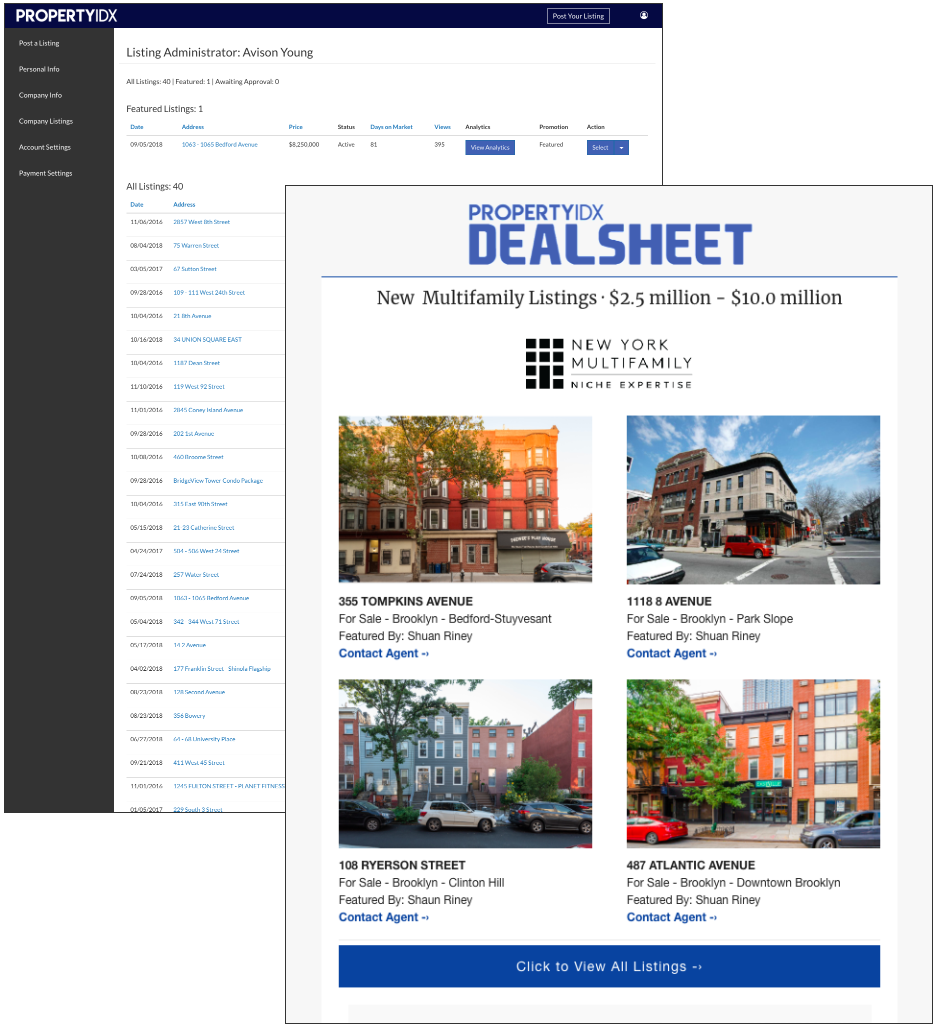
Task: Sort featured listings by Days on Market
Action: 391,127
